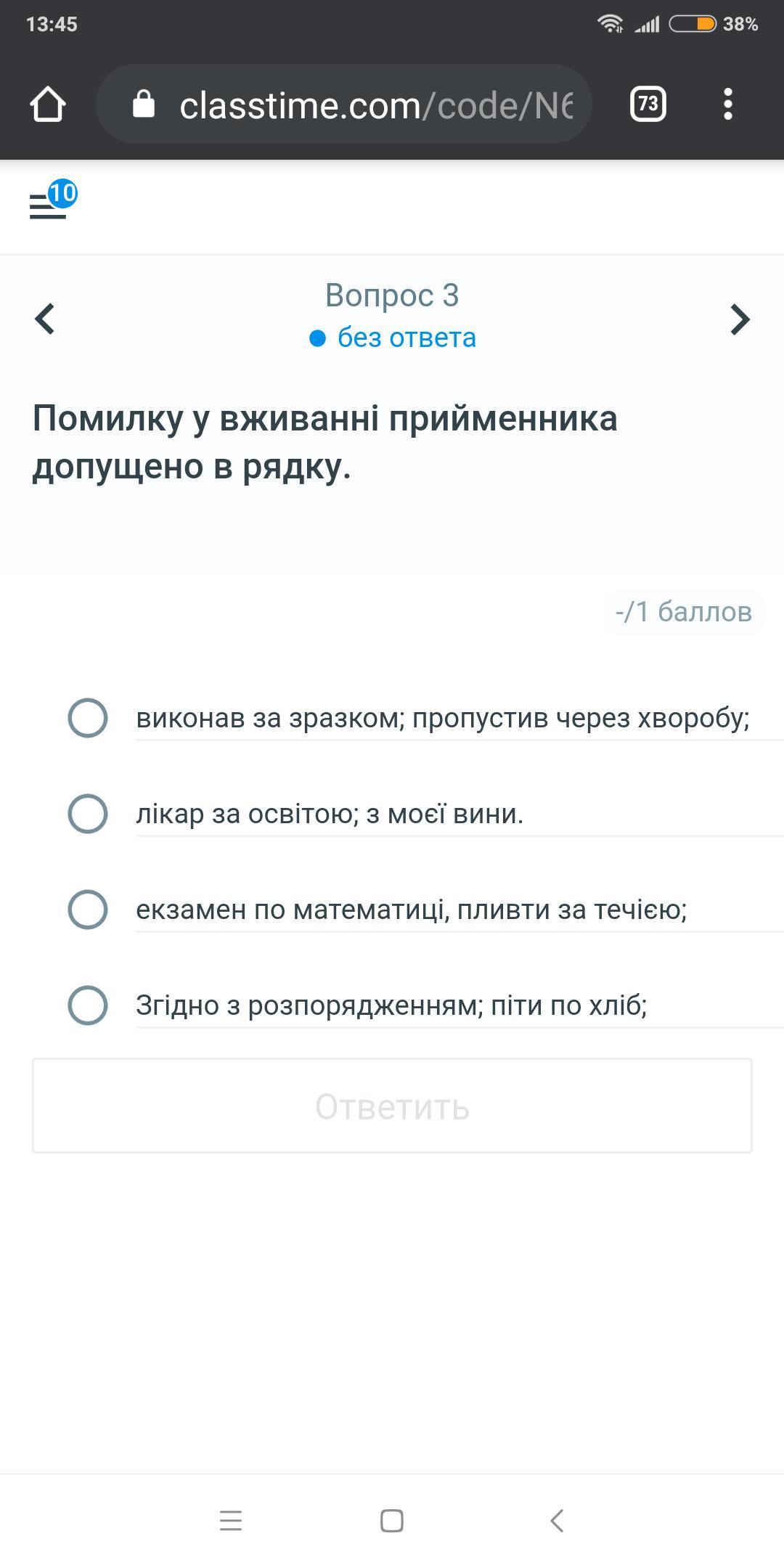Open Android recent apps button
The image size is (784, 1568).
click(231, 1520)
